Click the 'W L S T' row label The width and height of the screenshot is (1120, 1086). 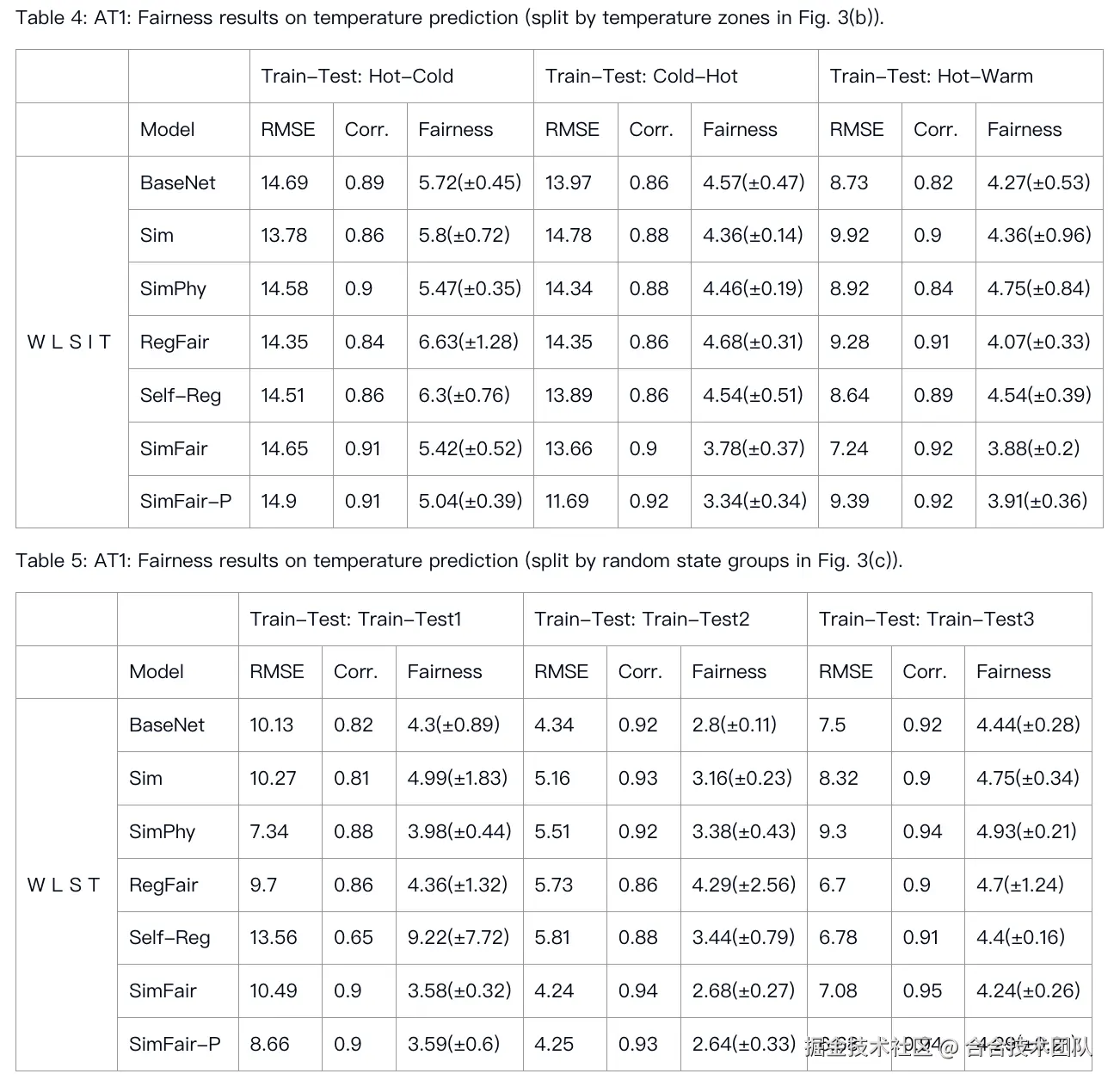point(64,885)
